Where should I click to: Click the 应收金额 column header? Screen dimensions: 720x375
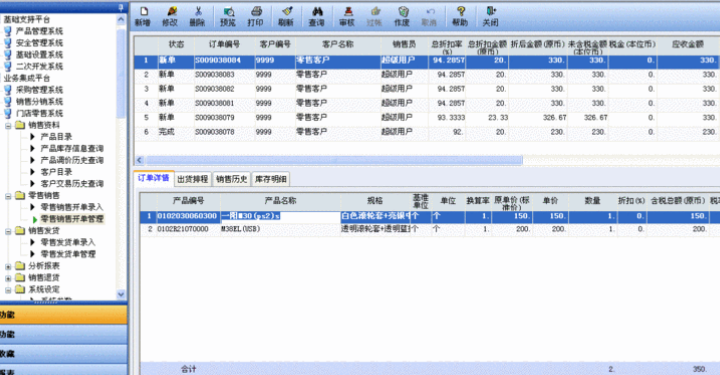point(687,45)
